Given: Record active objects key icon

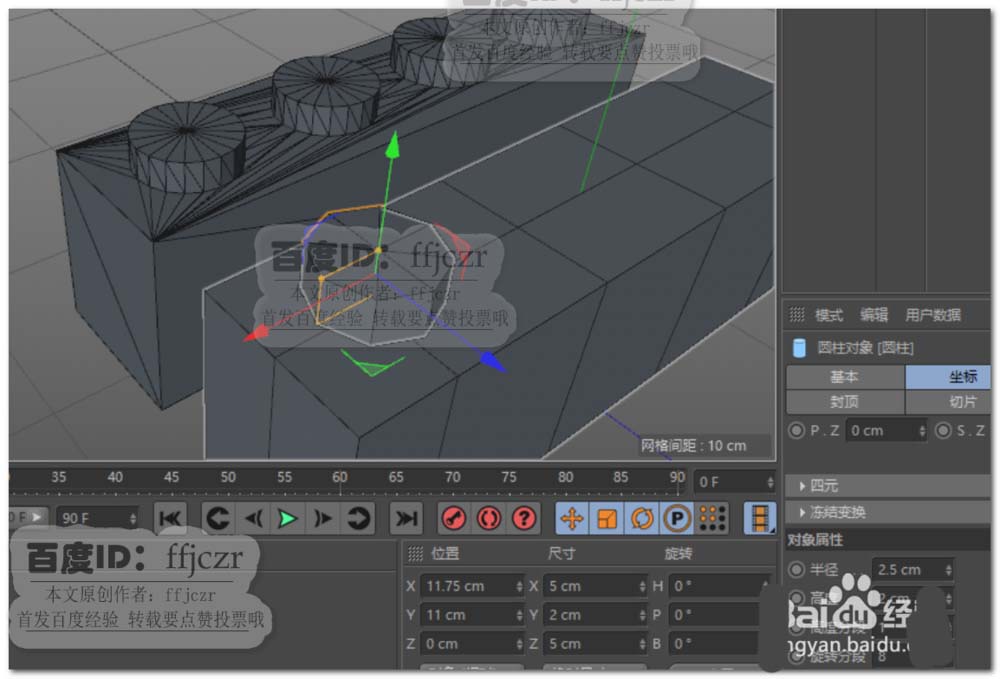Looking at the screenshot, I should coord(454,518).
